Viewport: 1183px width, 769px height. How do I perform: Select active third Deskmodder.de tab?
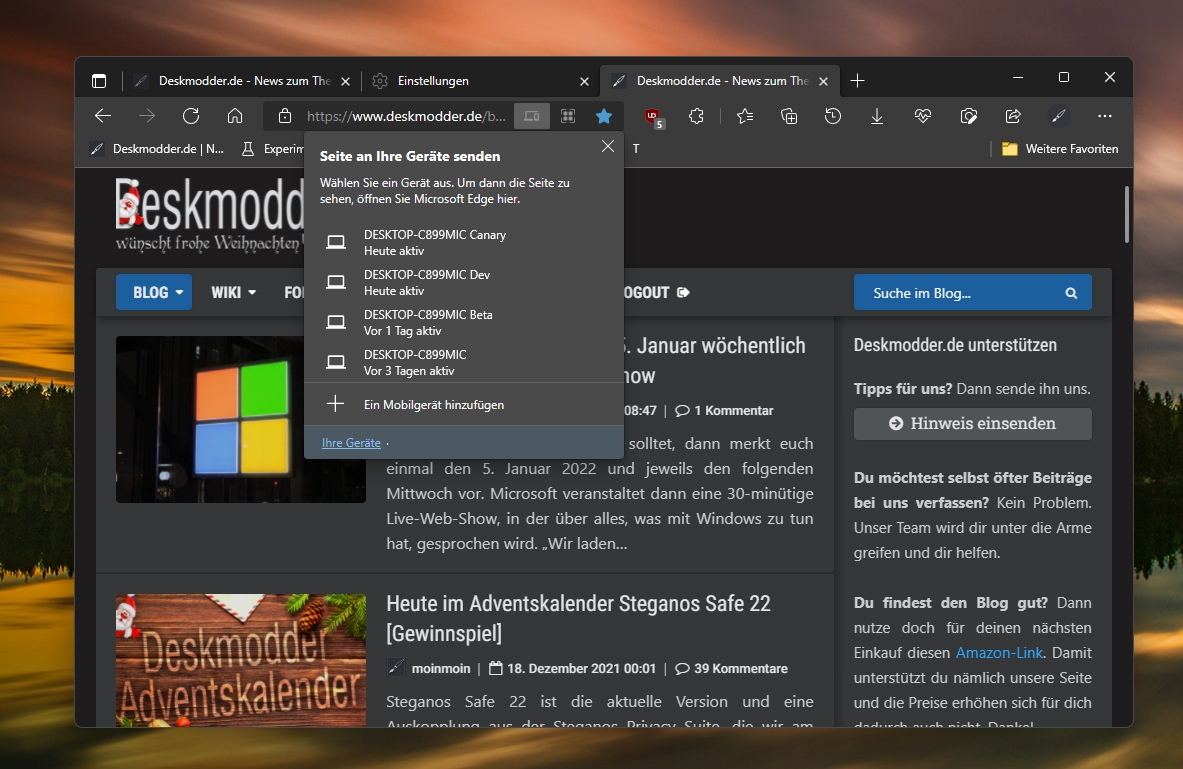[x=719, y=81]
